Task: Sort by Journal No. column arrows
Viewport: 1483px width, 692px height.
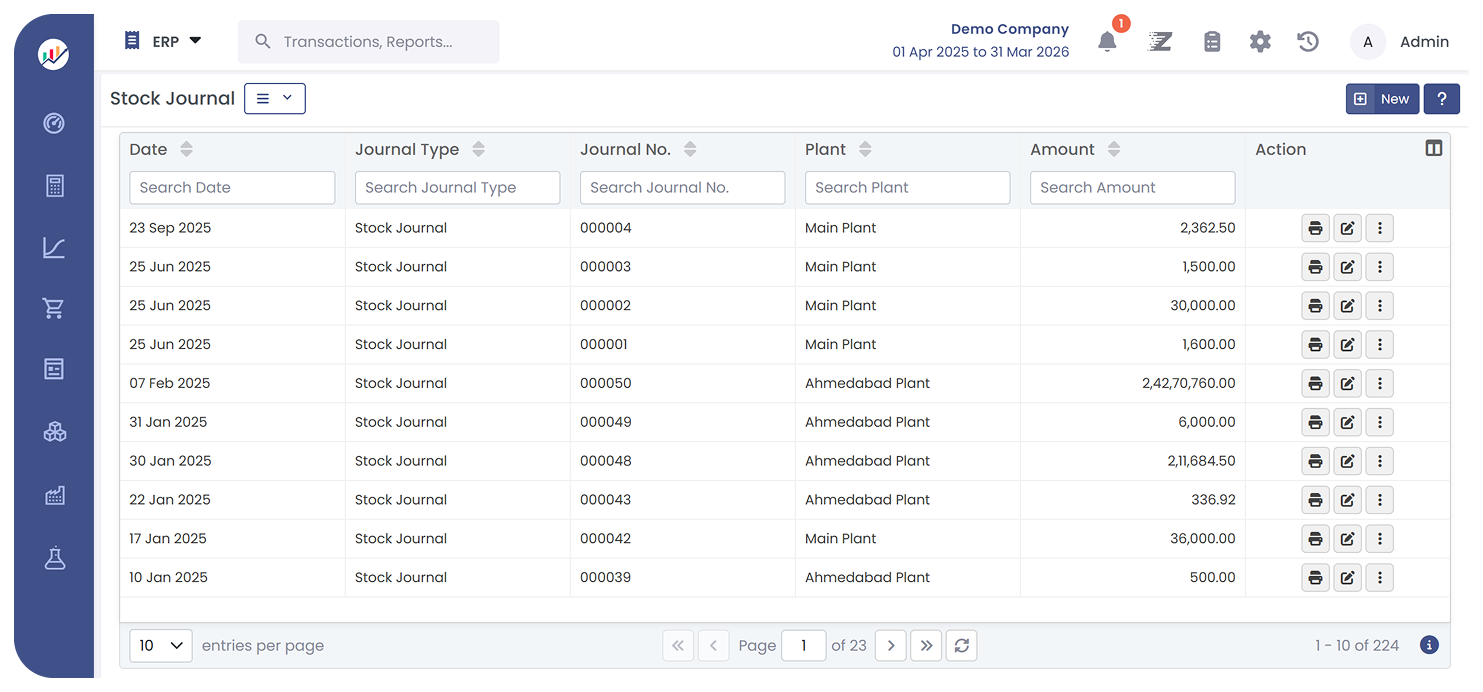Action: (690, 149)
